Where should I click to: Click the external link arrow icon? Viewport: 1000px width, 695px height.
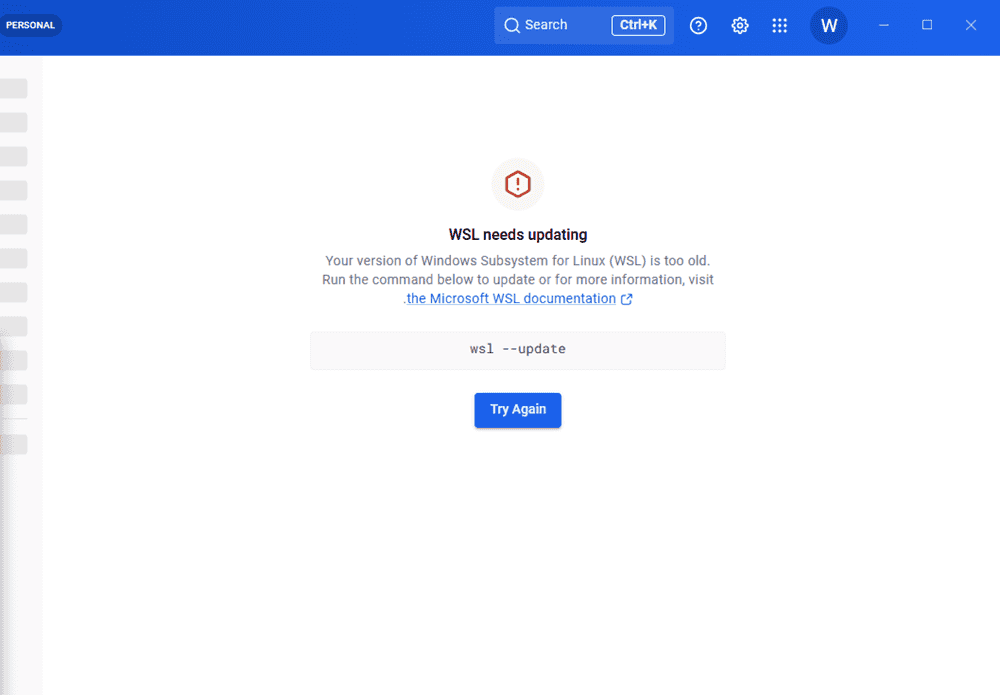coord(627,299)
